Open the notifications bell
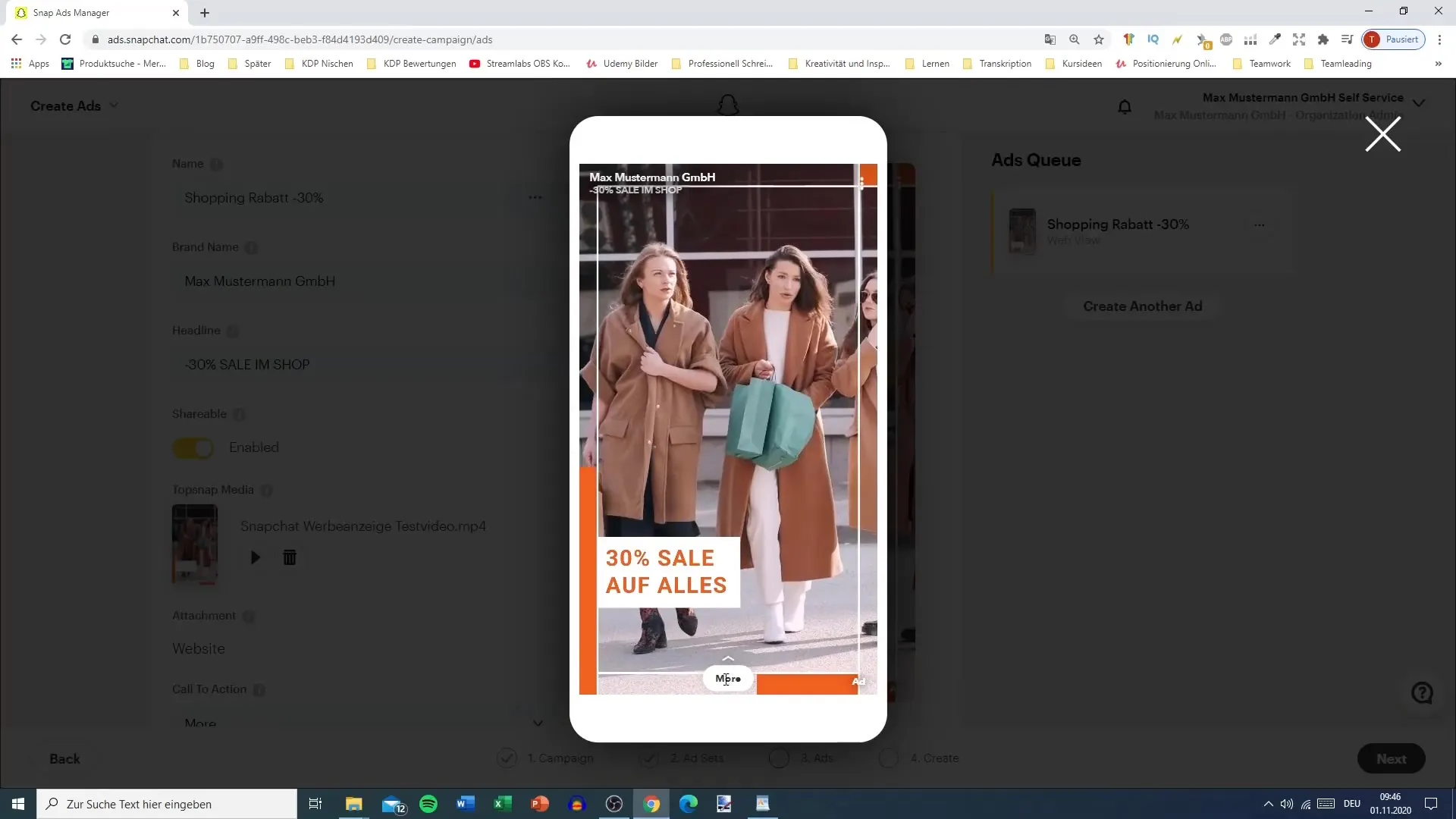The height and width of the screenshot is (819, 1456). (x=1125, y=107)
